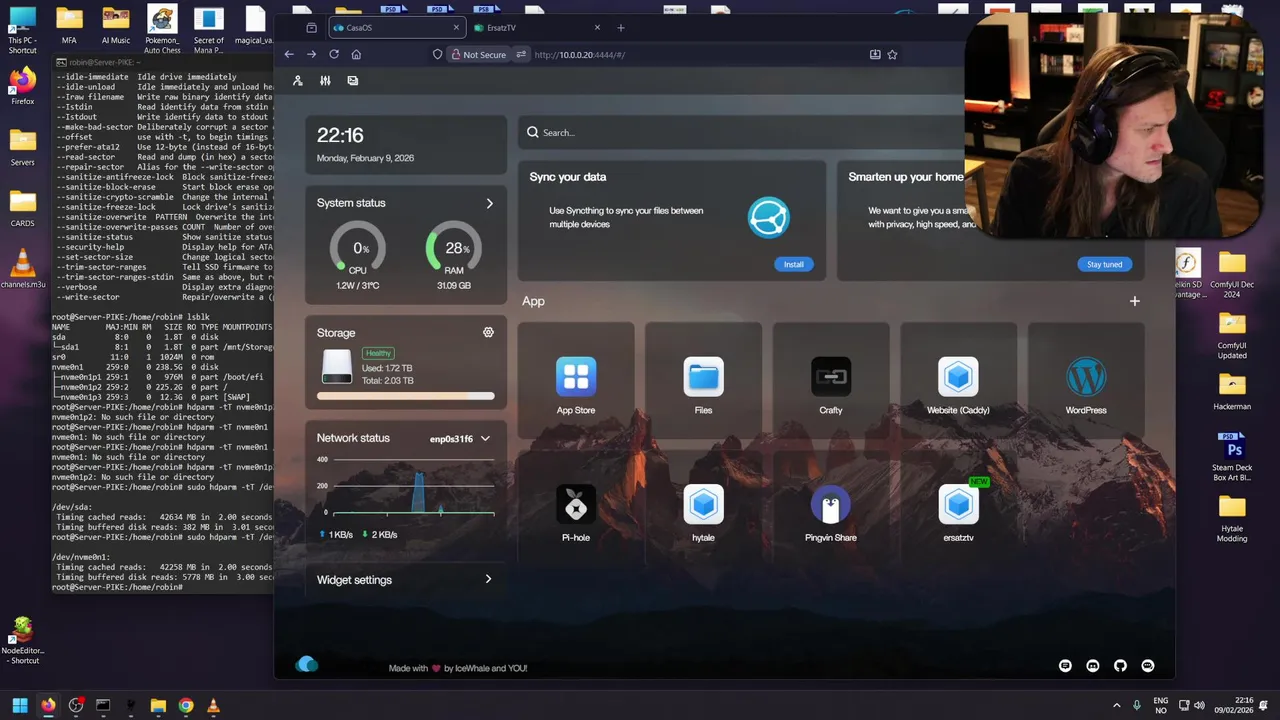Open VLC from the taskbar
The height and width of the screenshot is (720, 1280).
(x=212, y=705)
